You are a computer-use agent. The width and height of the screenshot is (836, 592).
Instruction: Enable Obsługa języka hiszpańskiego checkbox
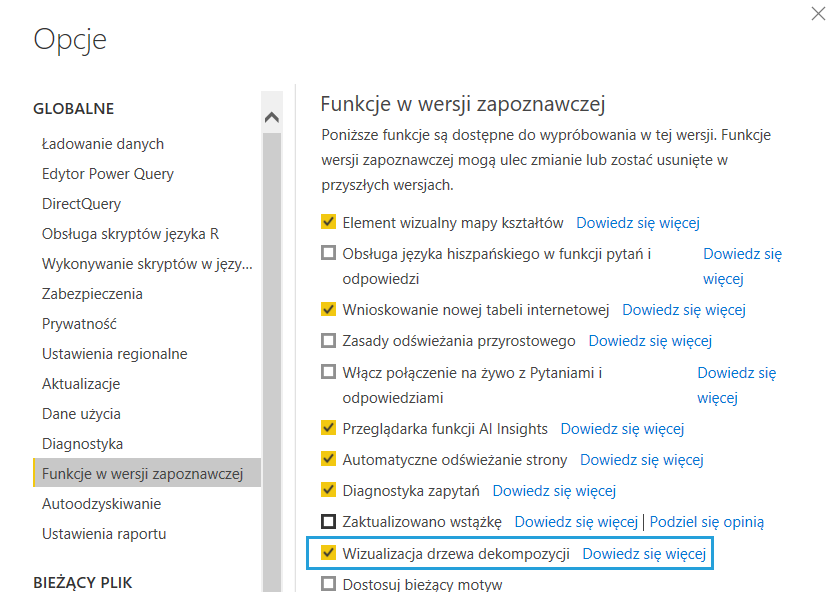tap(328, 253)
